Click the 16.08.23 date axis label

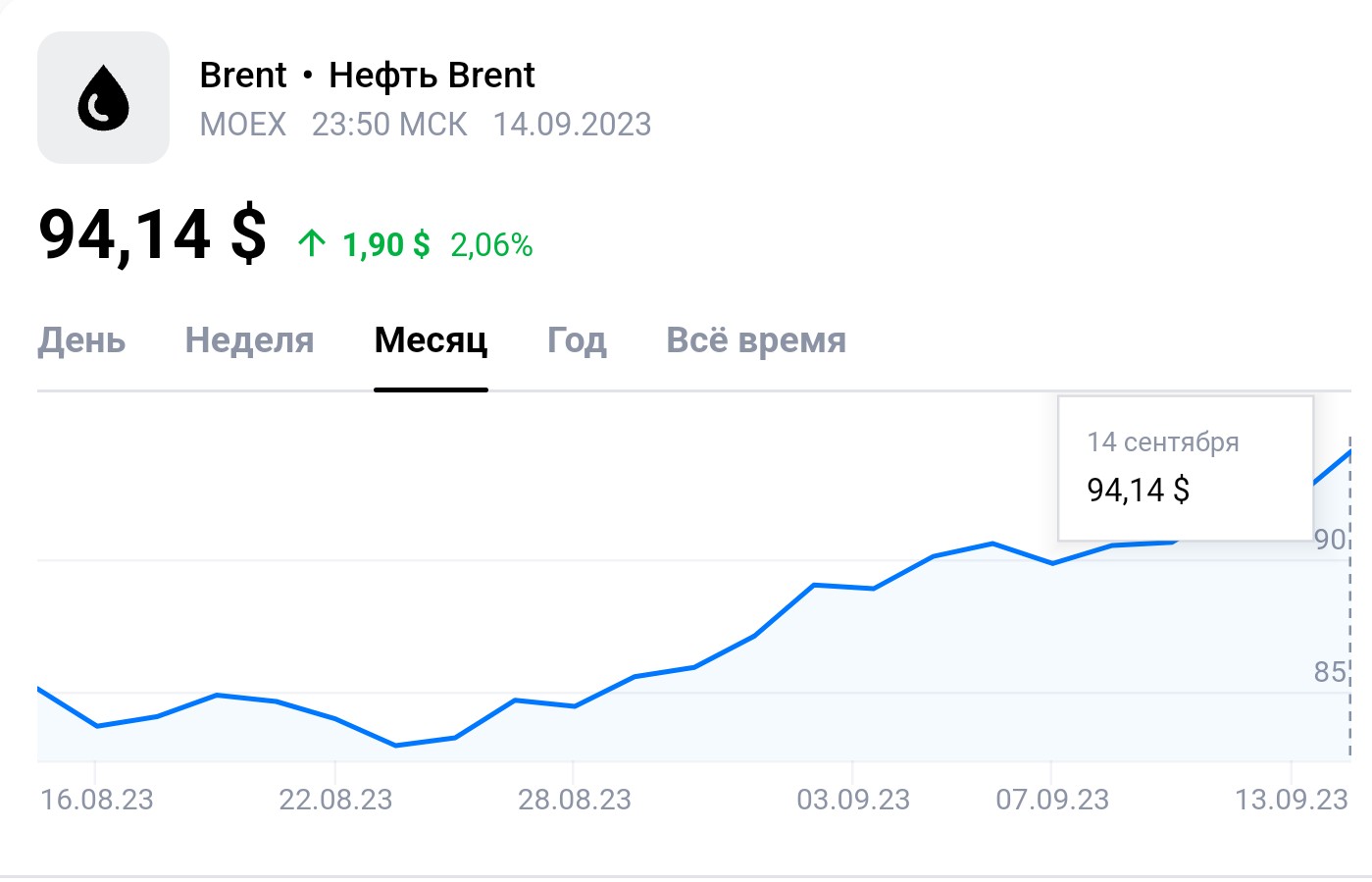click(96, 800)
